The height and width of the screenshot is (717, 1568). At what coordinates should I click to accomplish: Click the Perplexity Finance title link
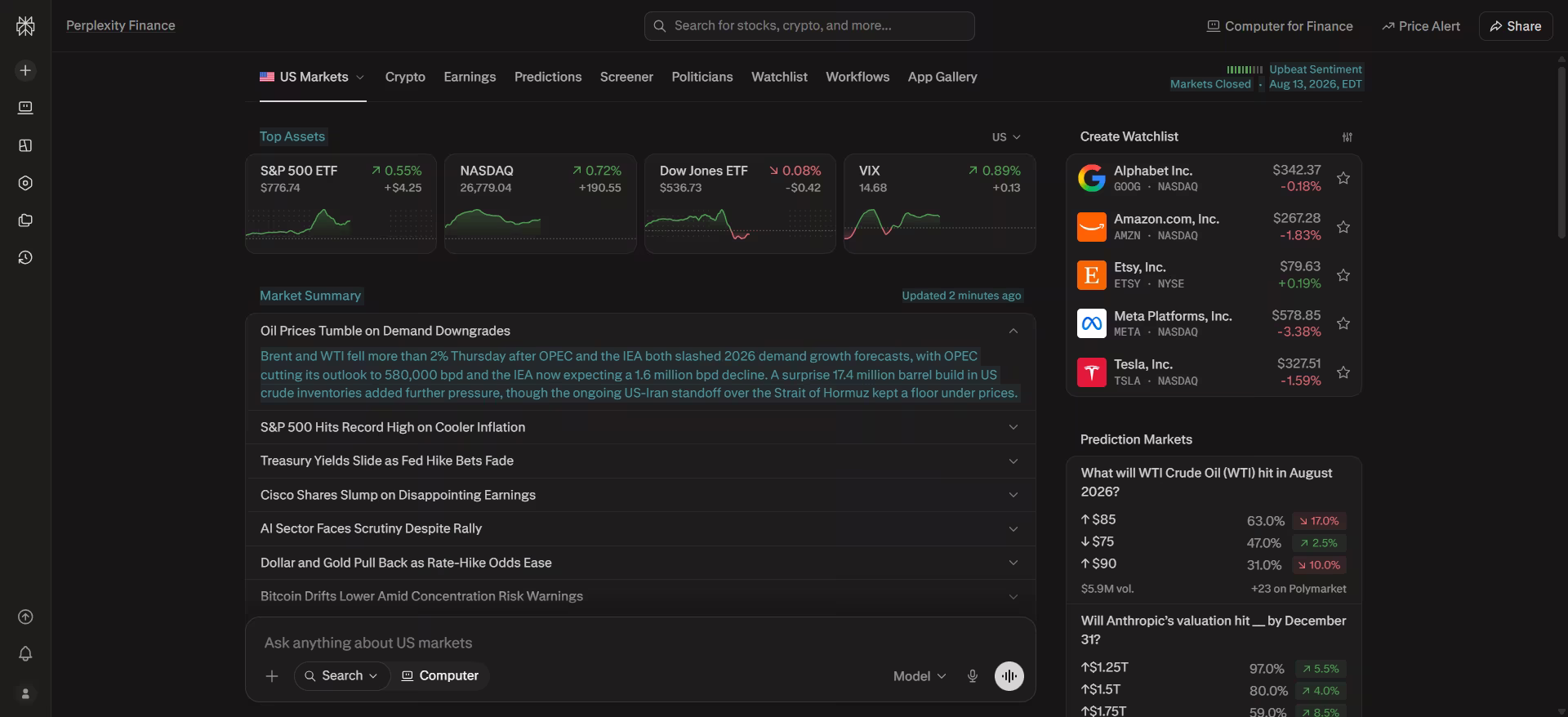pos(121,25)
